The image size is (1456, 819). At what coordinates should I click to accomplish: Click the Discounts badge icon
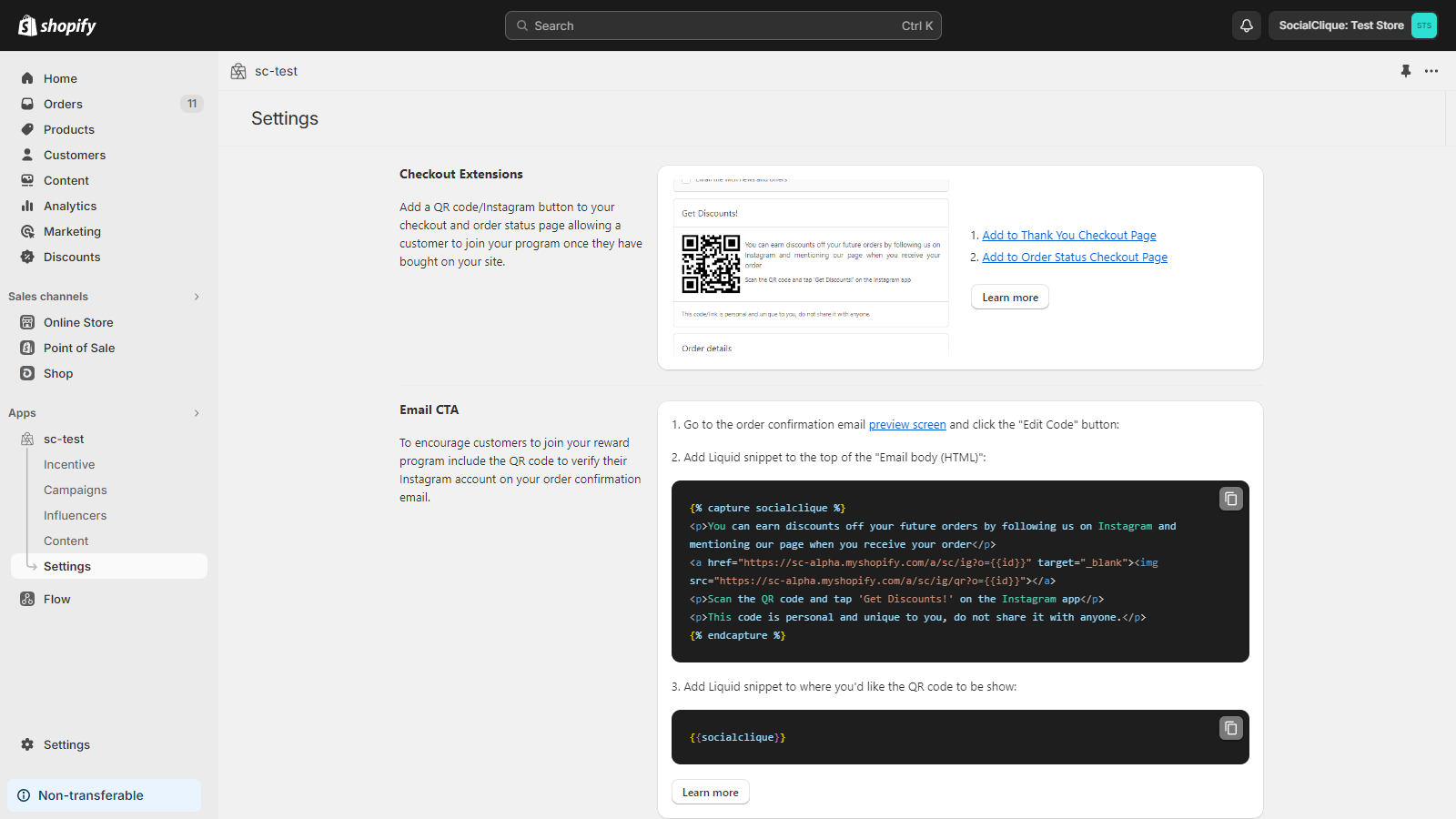(x=27, y=257)
